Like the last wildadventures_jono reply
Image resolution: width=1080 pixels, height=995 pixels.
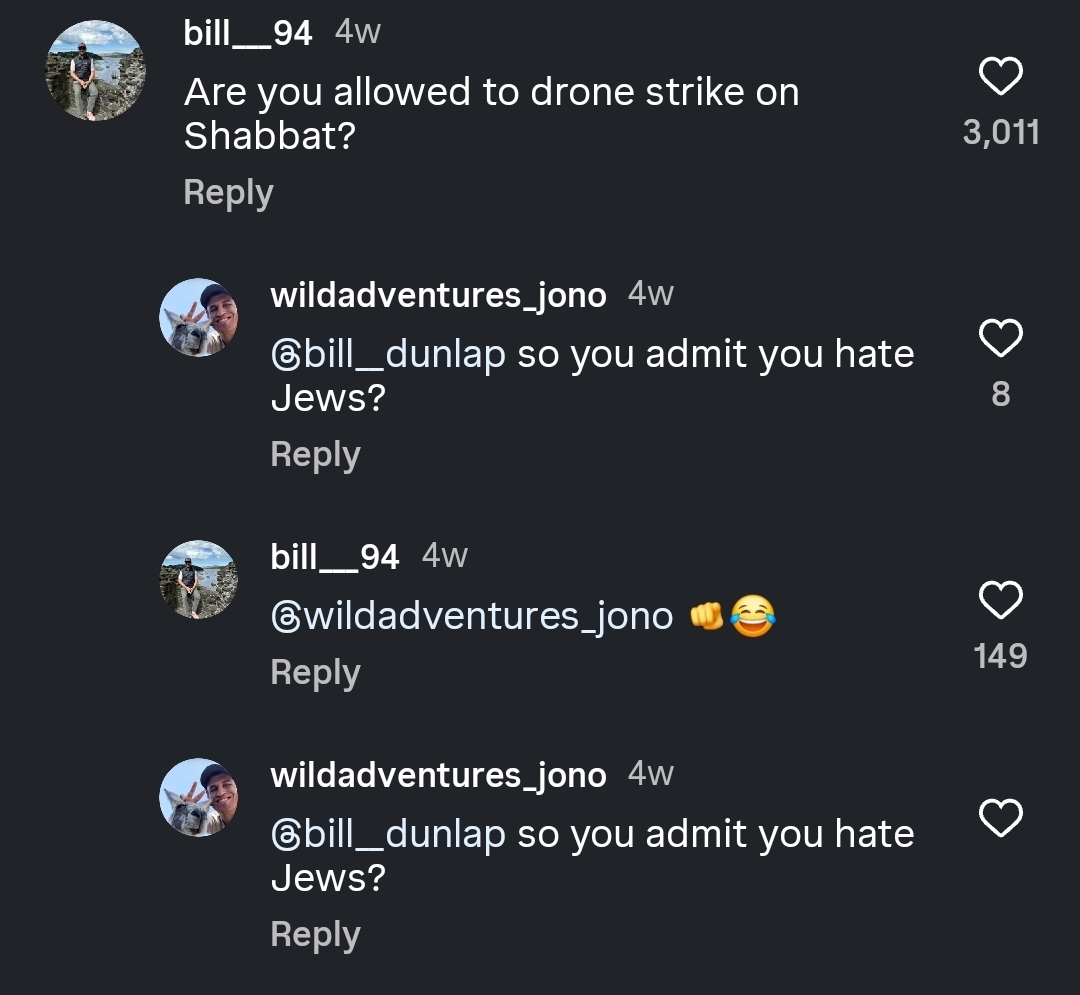tap(1000, 818)
